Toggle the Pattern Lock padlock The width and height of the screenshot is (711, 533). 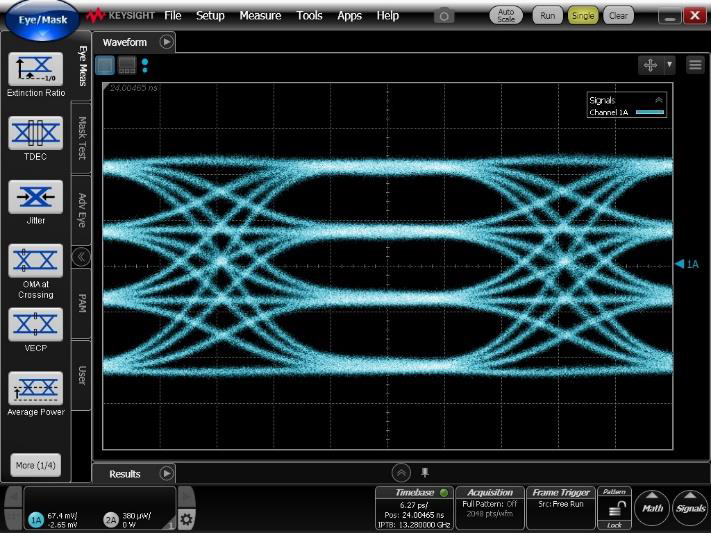click(x=615, y=510)
